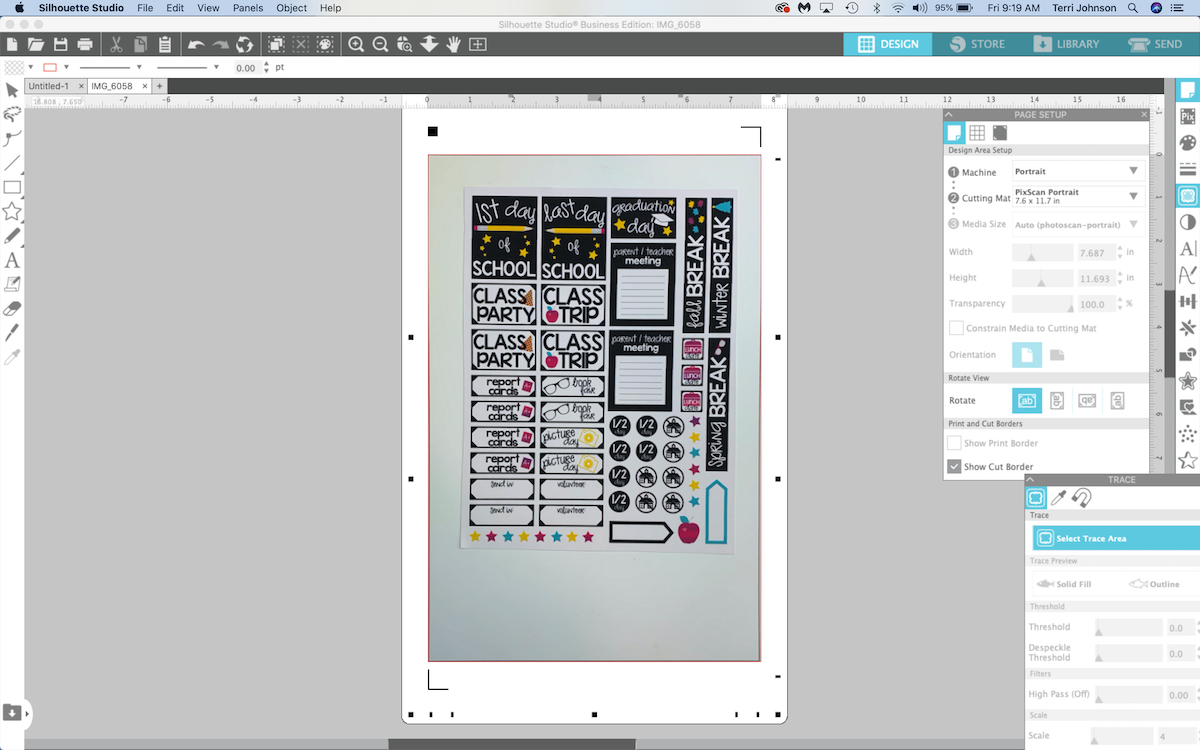Screen dimensions: 1200x750
Task: Choose the Draw a Rectangle tool
Action: (12, 187)
